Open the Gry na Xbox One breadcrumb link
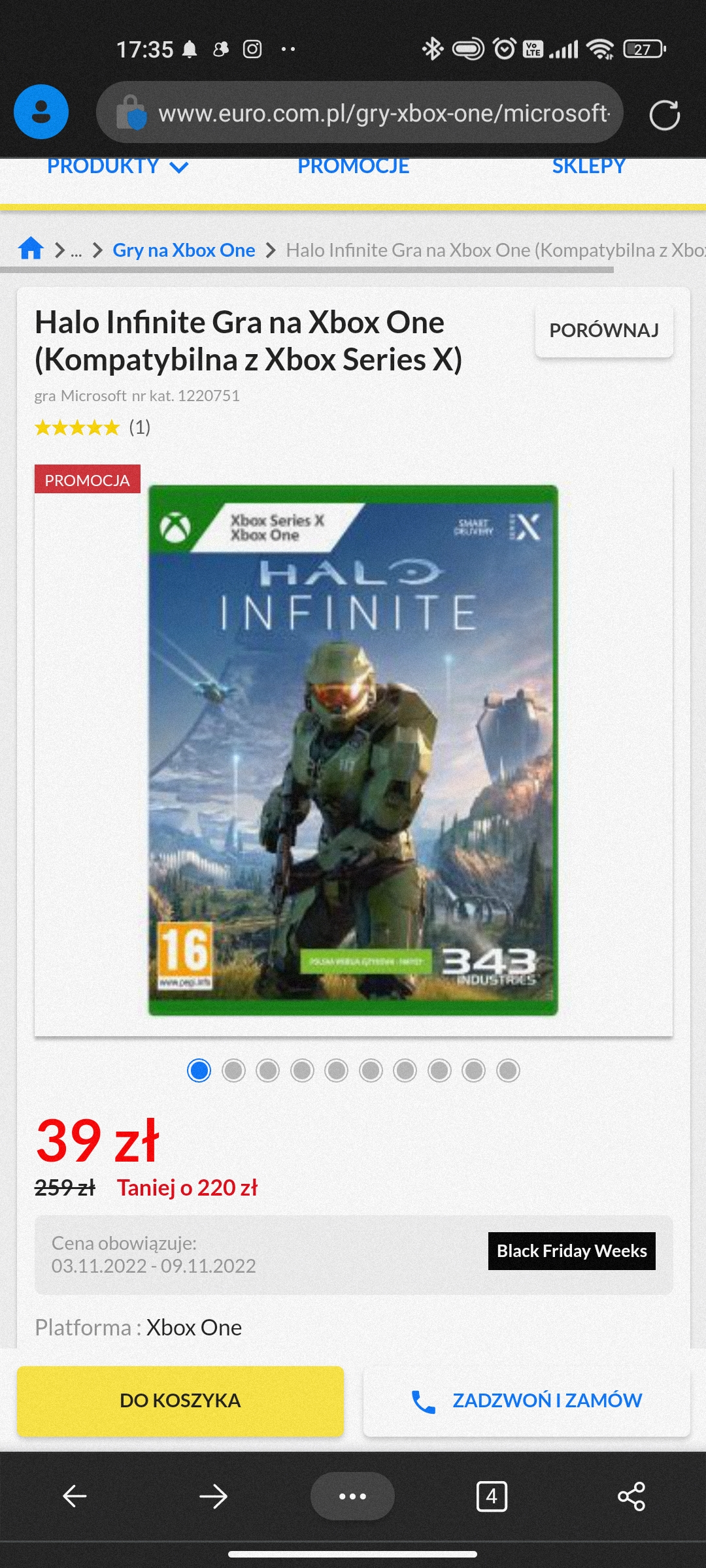This screenshot has height=1568, width=706. 184,250
